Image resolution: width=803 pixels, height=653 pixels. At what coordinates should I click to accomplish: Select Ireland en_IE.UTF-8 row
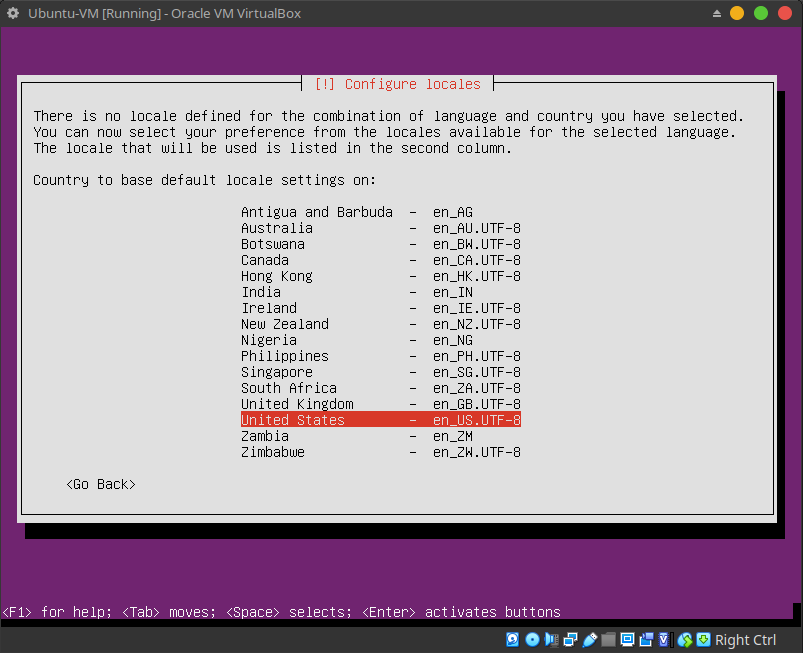click(x=381, y=308)
